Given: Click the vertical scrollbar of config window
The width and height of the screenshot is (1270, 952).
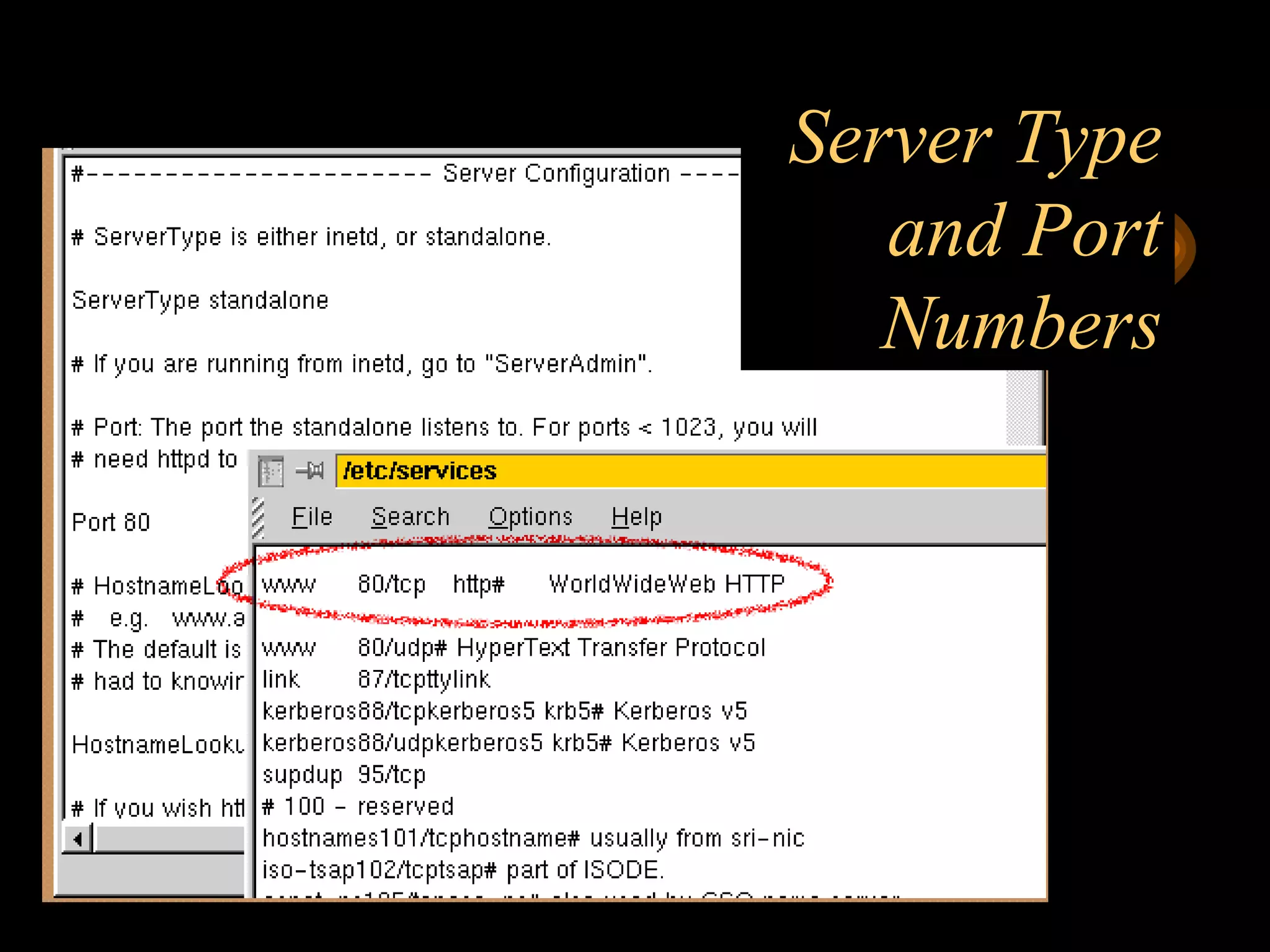Looking at the screenshot, I should point(1024,408).
